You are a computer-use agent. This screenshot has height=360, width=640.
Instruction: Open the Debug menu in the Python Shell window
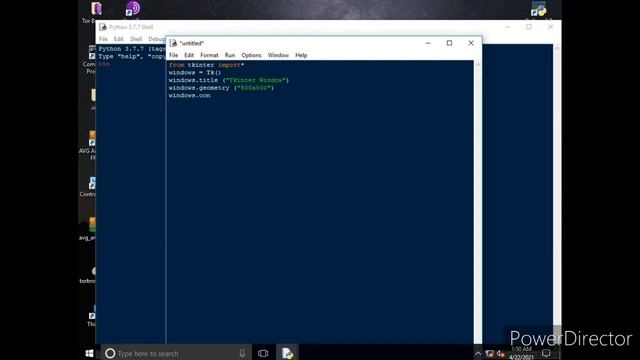(x=156, y=39)
